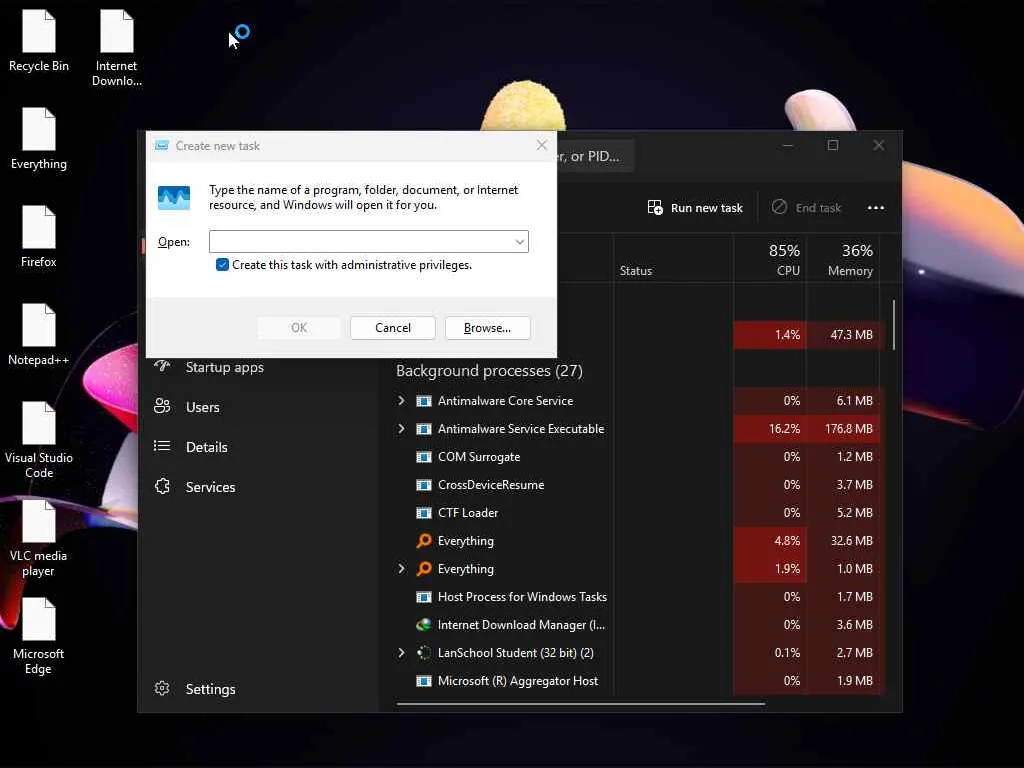The height and width of the screenshot is (768, 1024).
Task: Select the Visual Studio Code desktop shortcut
Action: [x=39, y=440]
